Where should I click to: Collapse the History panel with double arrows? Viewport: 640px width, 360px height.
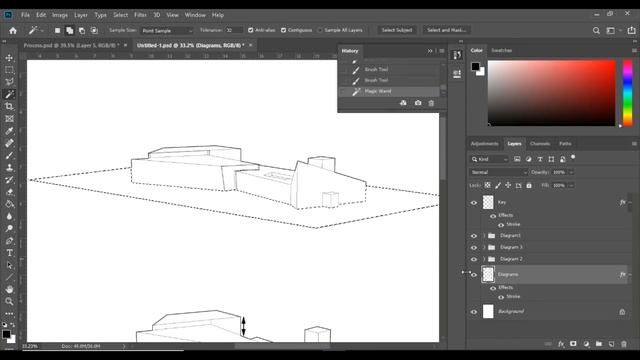click(x=430, y=51)
